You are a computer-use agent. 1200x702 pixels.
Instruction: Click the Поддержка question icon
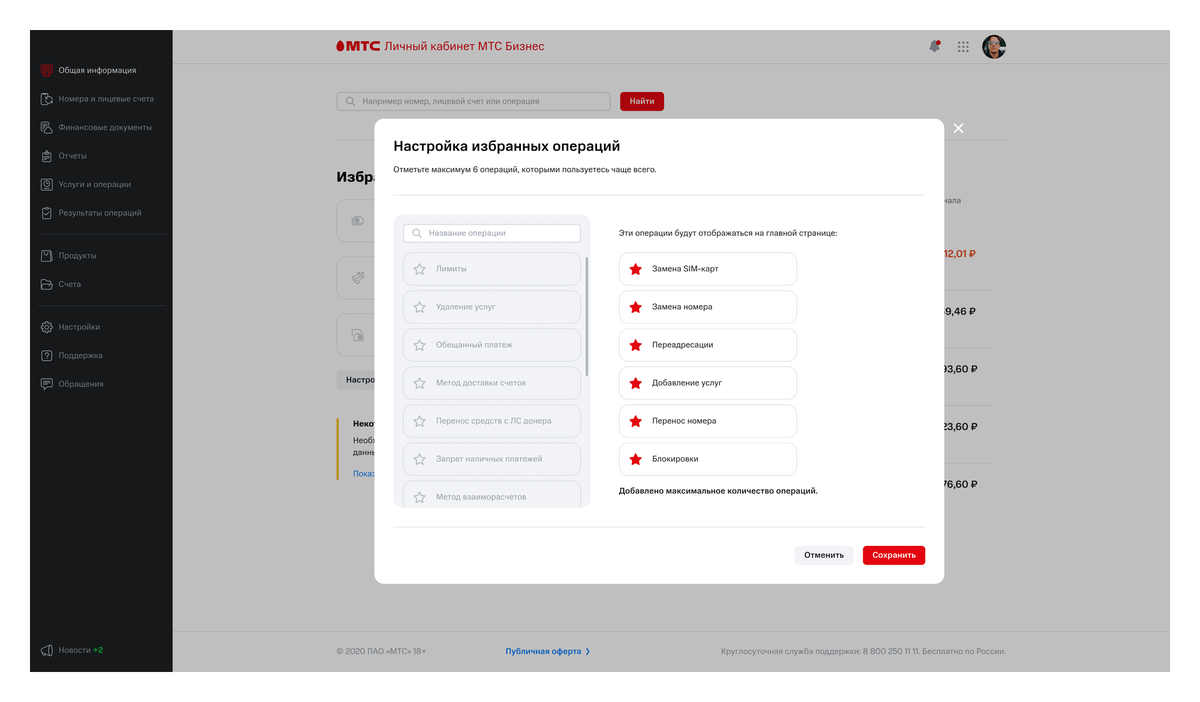click(46, 355)
